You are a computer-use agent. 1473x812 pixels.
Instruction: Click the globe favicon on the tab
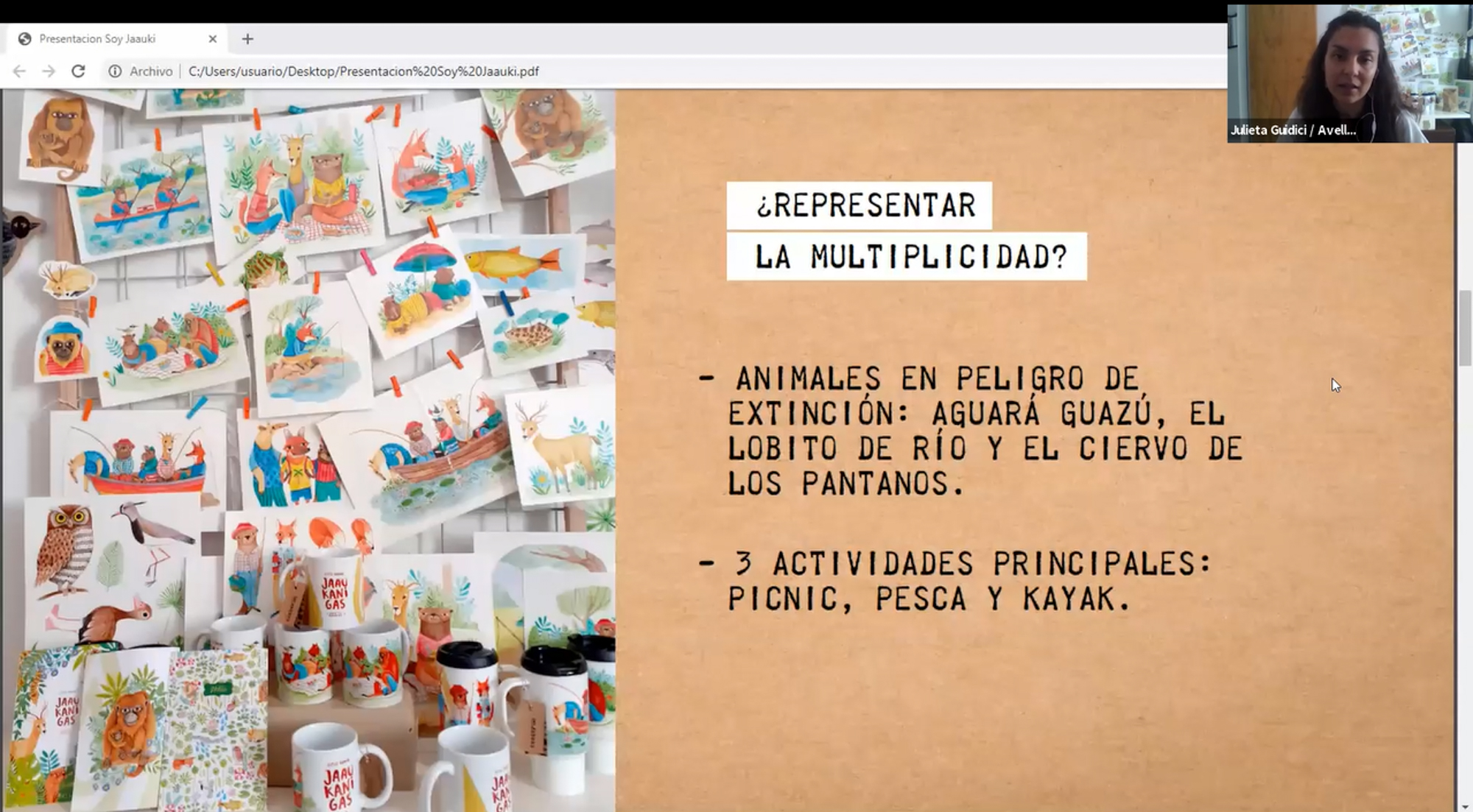[x=24, y=39]
